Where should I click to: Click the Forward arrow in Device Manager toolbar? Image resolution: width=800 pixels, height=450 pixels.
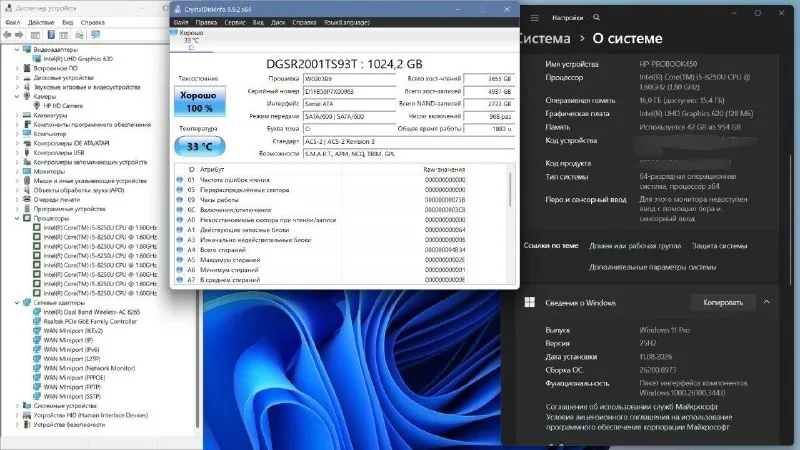click(x=19, y=35)
